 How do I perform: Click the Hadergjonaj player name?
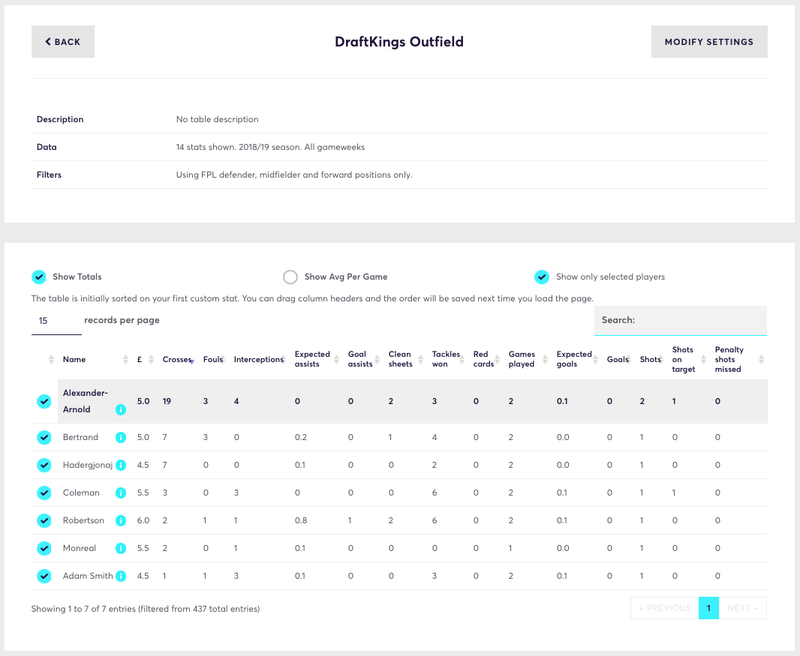(88, 465)
